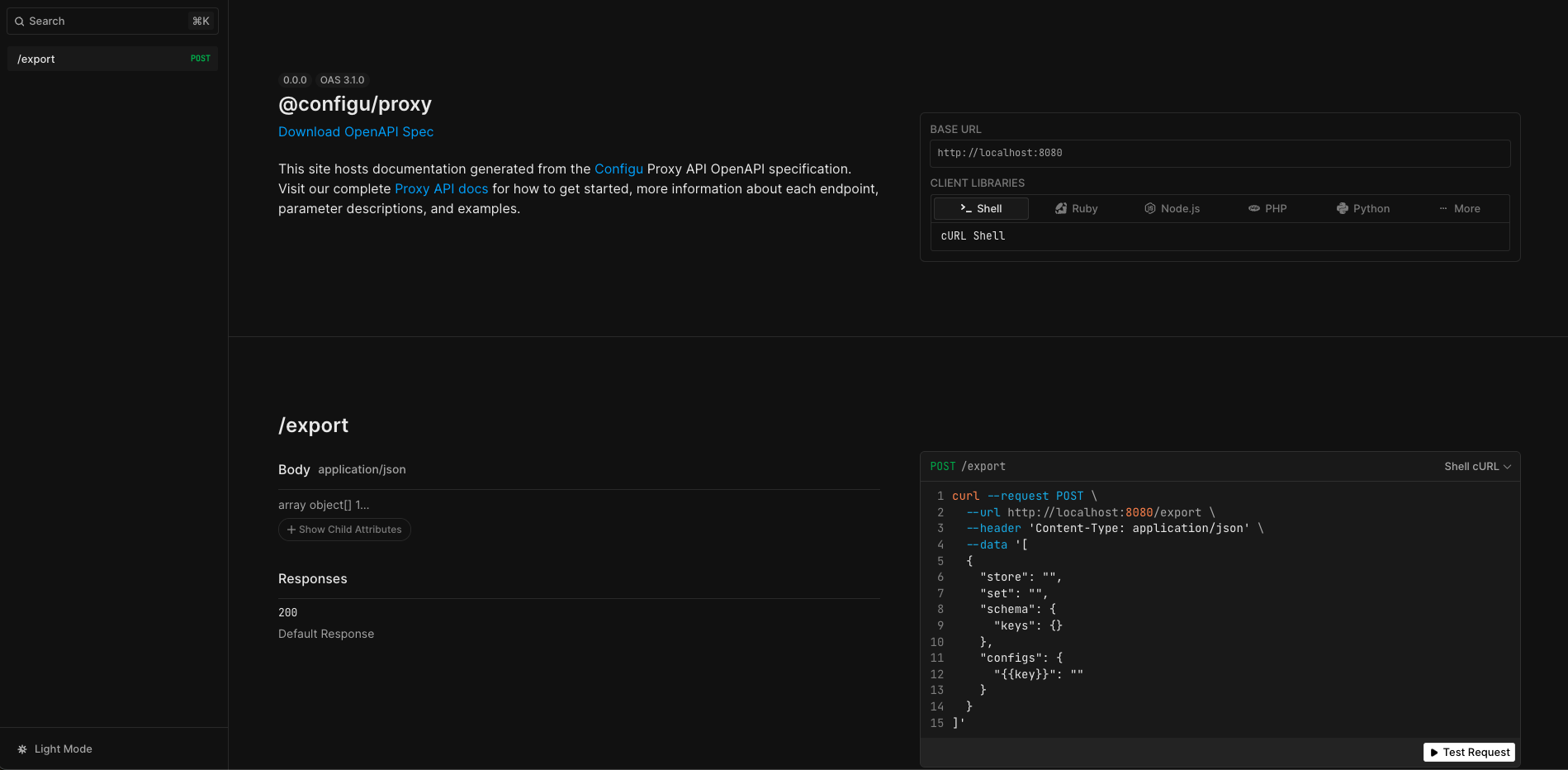
Task: Click the More ellipsis icon
Action: [1444, 208]
